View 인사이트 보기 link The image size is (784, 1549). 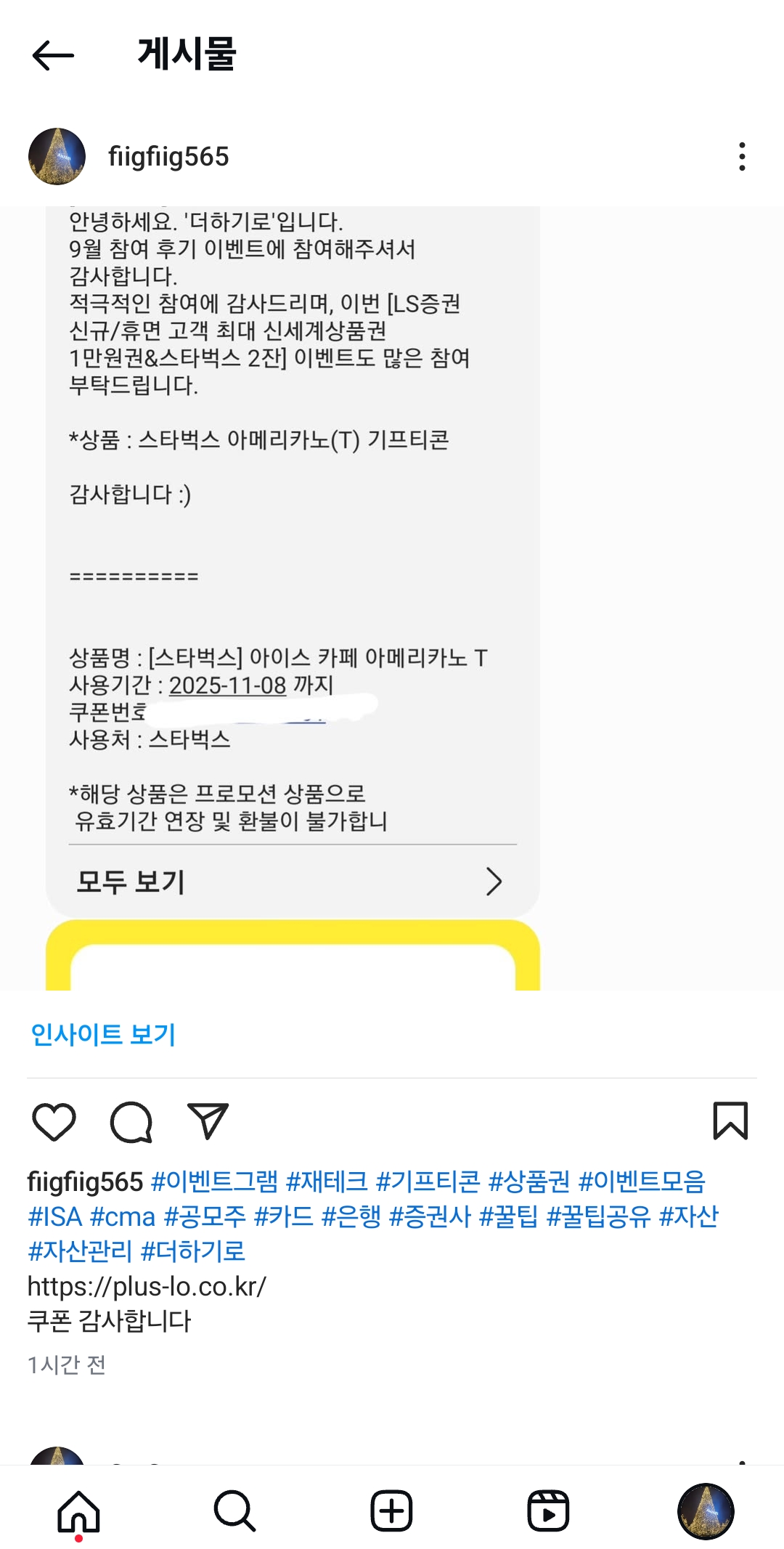coord(103,1034)
